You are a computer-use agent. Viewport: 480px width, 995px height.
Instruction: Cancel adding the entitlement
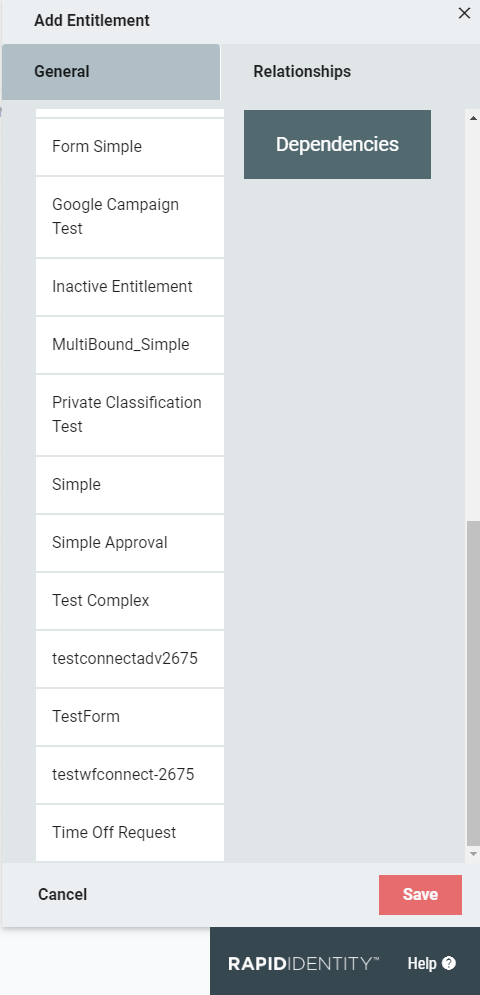[x=62, y=895]
